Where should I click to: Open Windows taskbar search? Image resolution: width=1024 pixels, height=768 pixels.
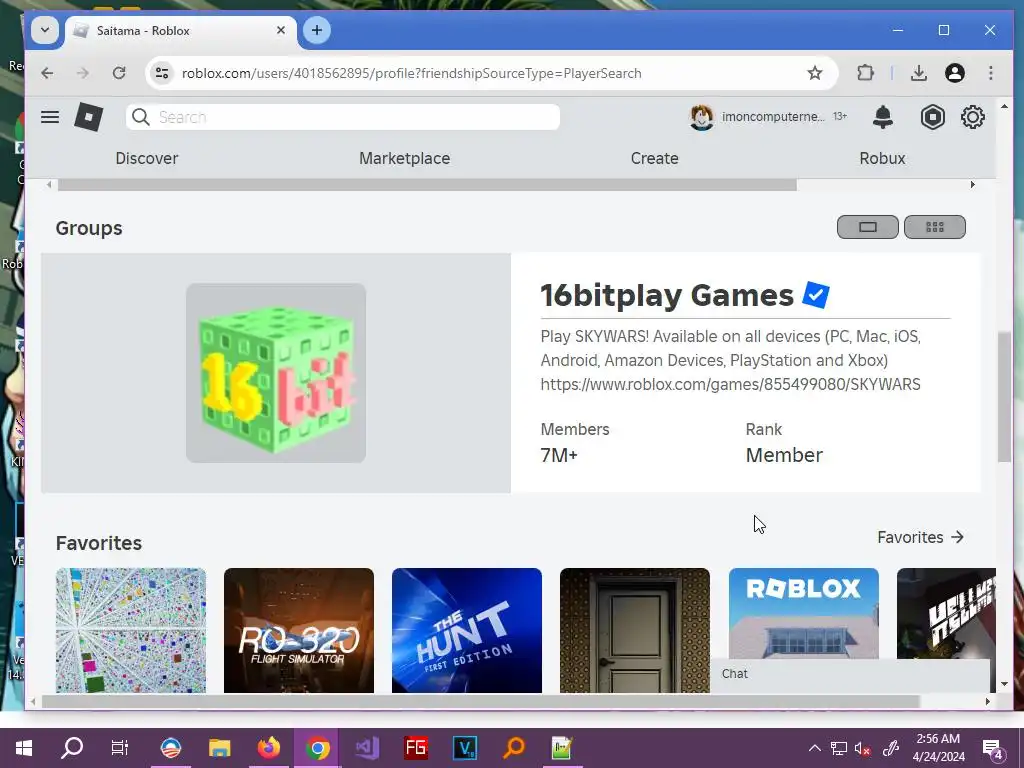(72, 748)
